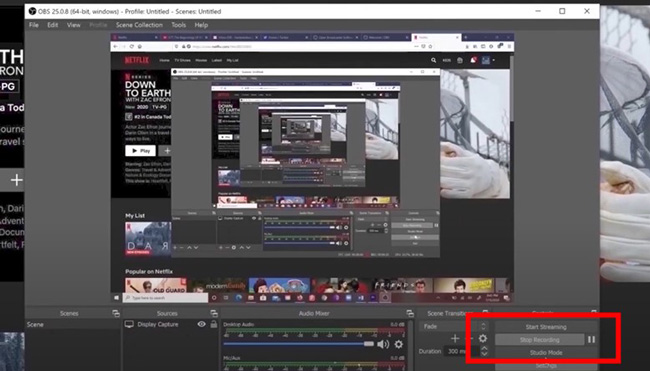The width and height of the screenshot is (650, 371).
Task: Open the Fade transition dropdown
Action: [454, 326]
